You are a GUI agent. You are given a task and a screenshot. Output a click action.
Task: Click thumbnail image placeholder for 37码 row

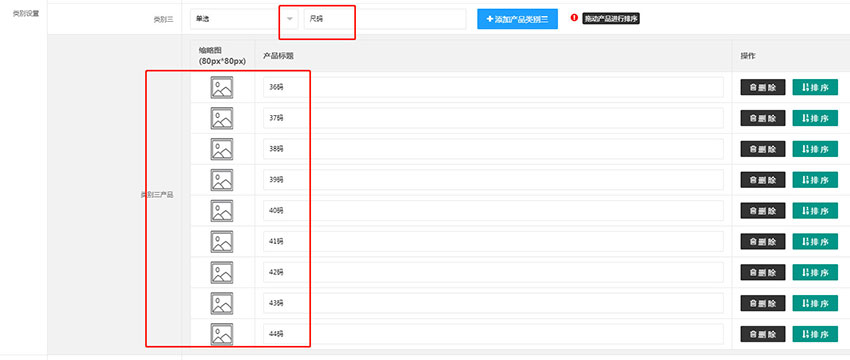tap(222, 118)
